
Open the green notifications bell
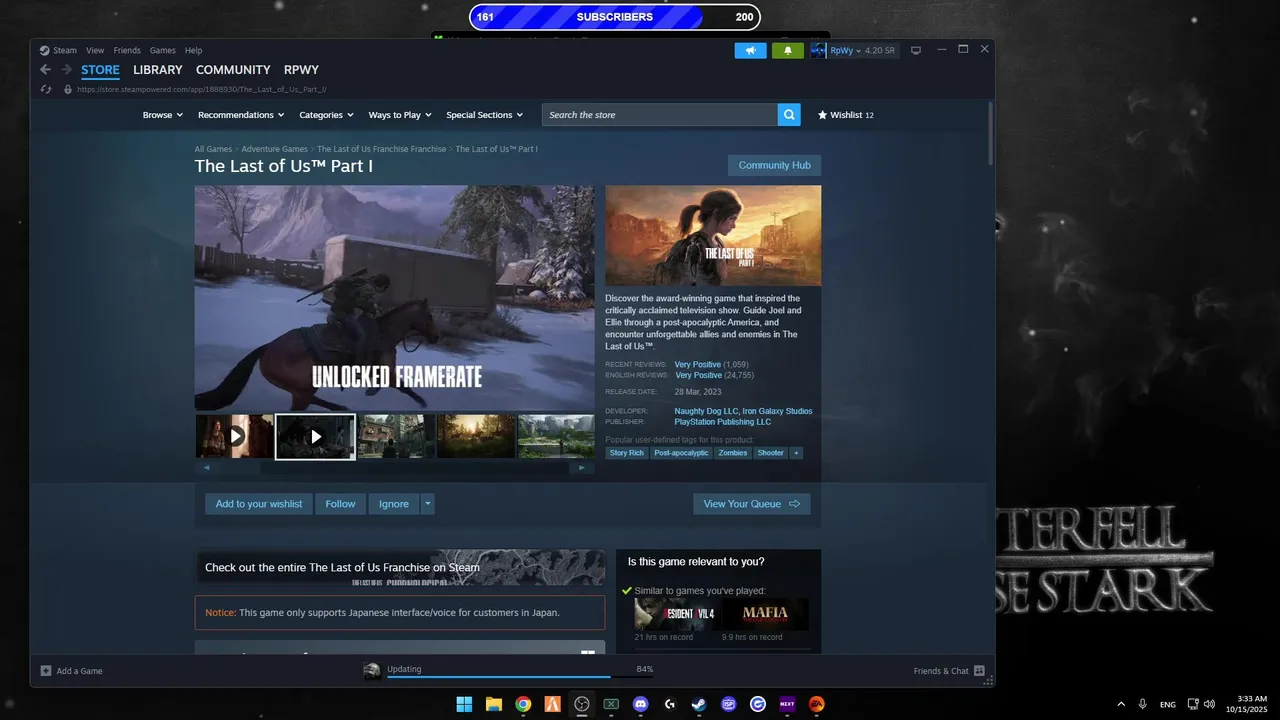(788, 50)
